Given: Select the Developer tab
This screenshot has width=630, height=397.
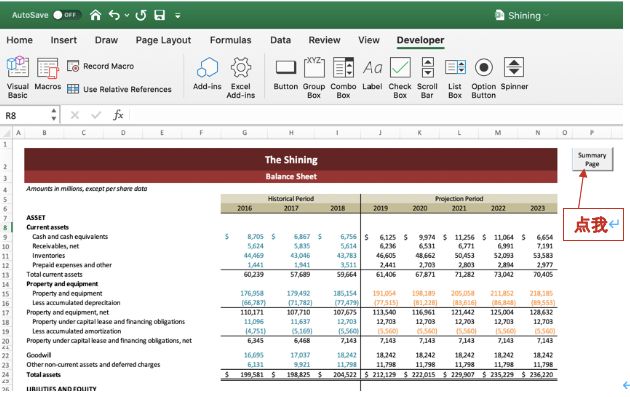Looking at the screenshot, I should [x=420, y=40].
